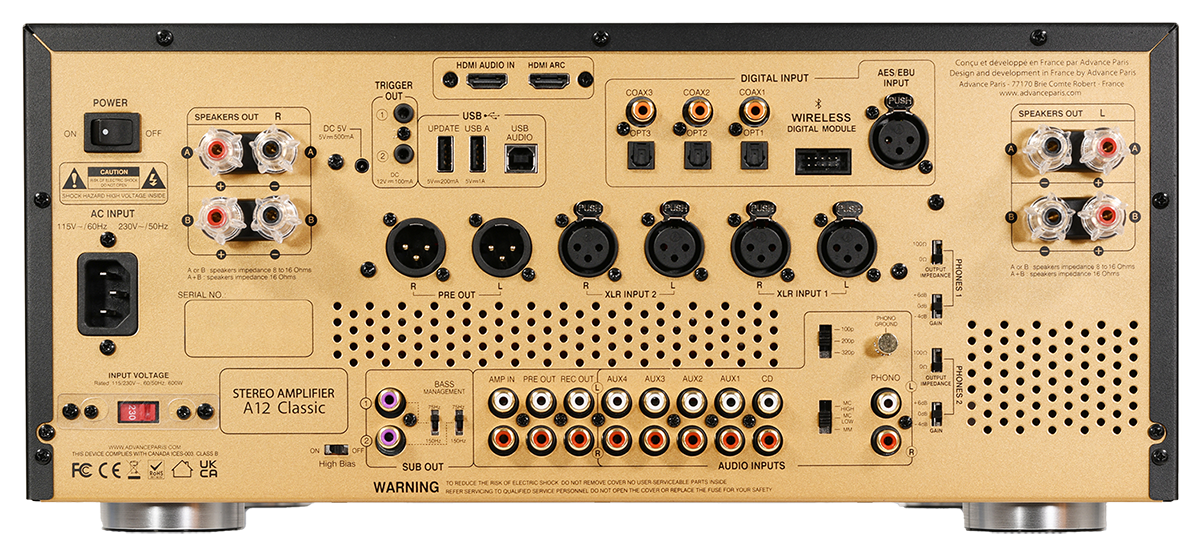Click the "STEREO AMPLIFIER A12 Classic" label
The height and width of the screenshot is (554, 1200).
click(283, 399)
